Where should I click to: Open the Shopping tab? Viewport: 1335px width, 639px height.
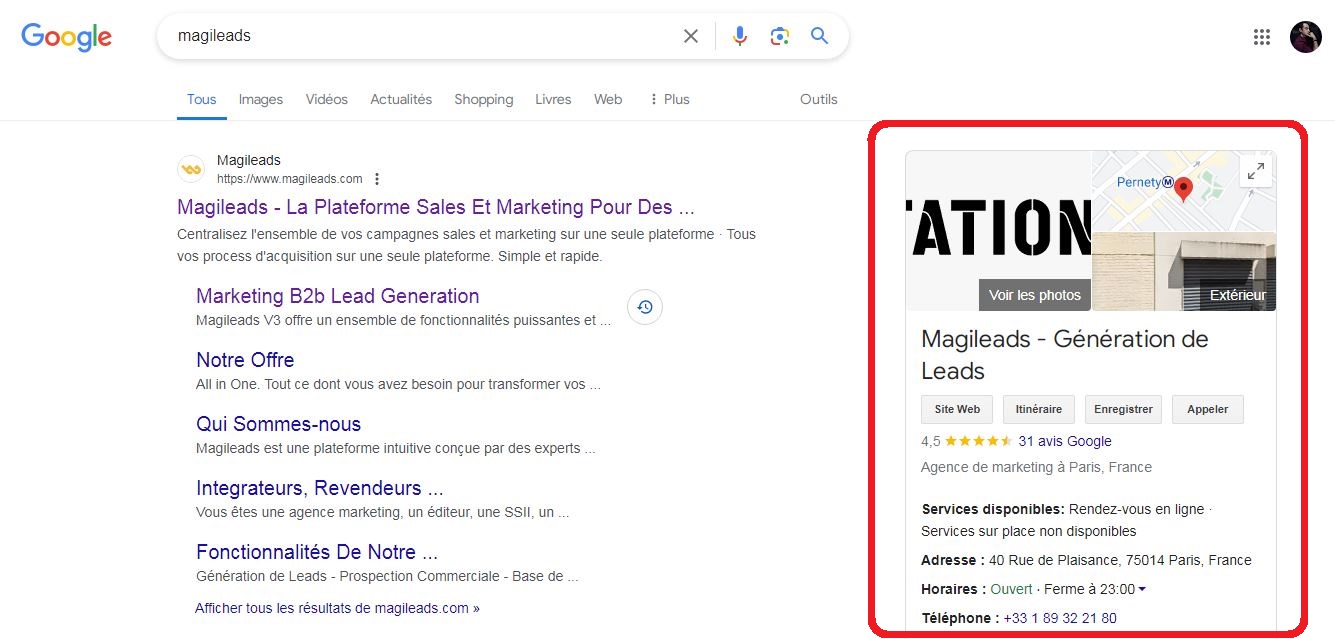[484, 99]
